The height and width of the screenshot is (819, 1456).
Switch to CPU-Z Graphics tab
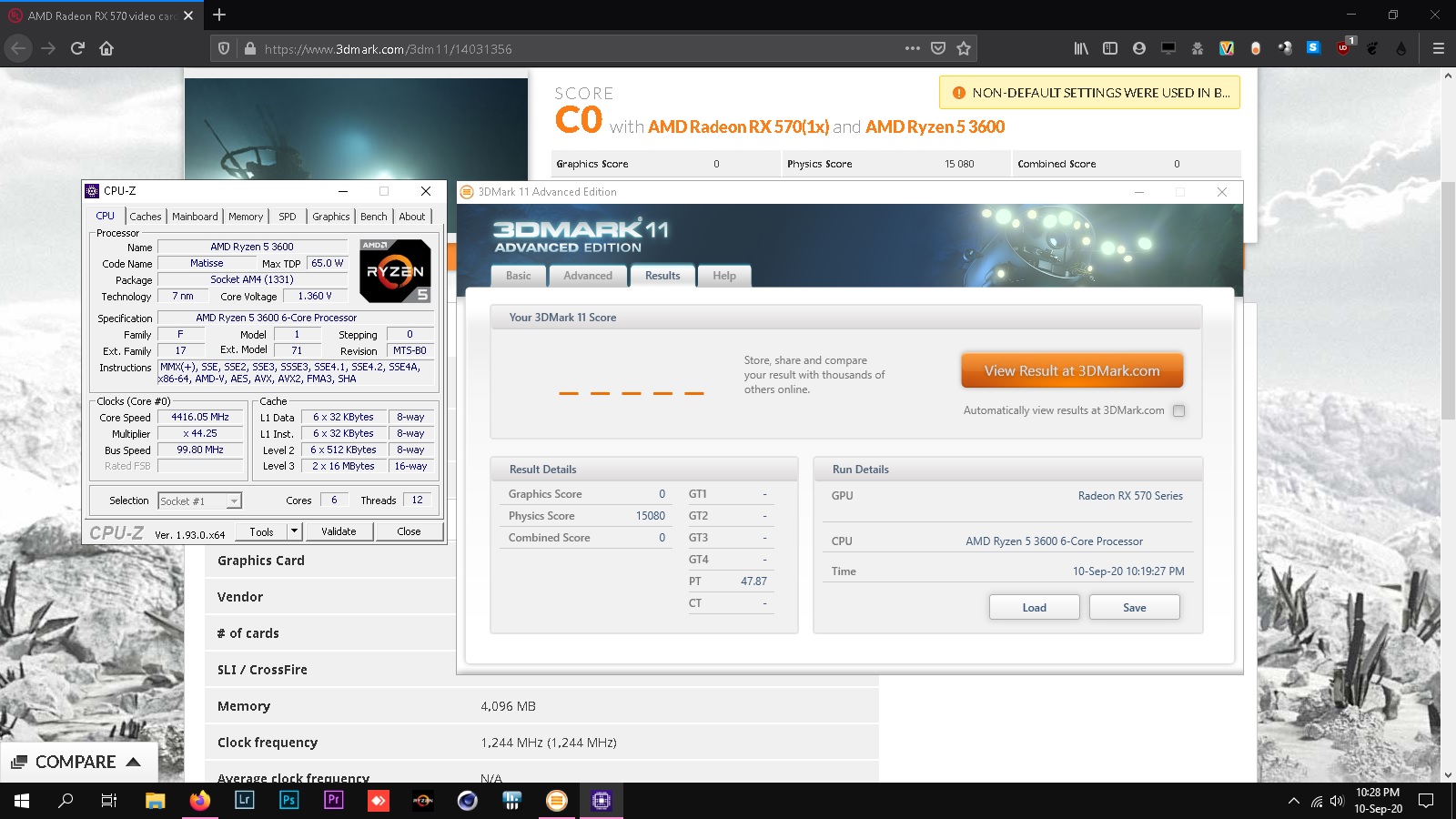tap(330, 217)
